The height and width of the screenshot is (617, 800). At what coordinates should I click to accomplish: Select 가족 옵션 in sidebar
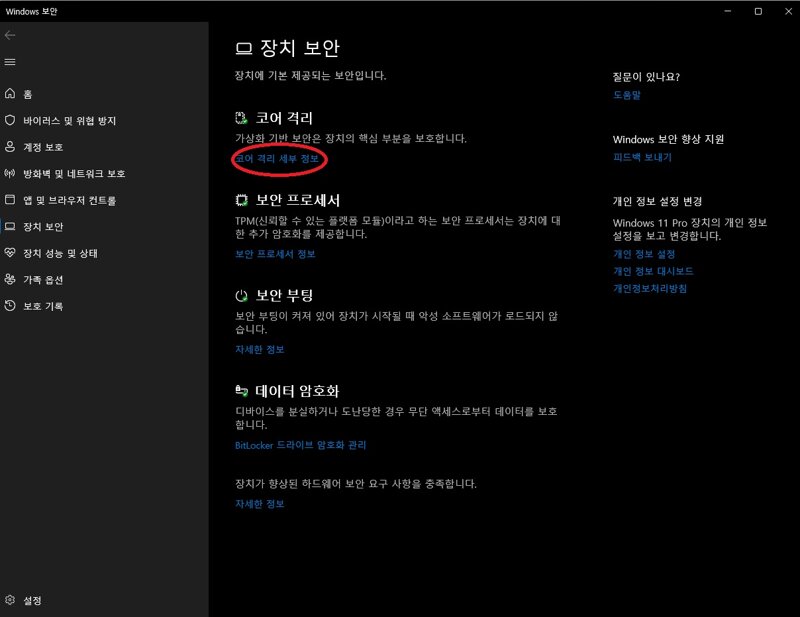pyautogui.click(x=43, y=280)
